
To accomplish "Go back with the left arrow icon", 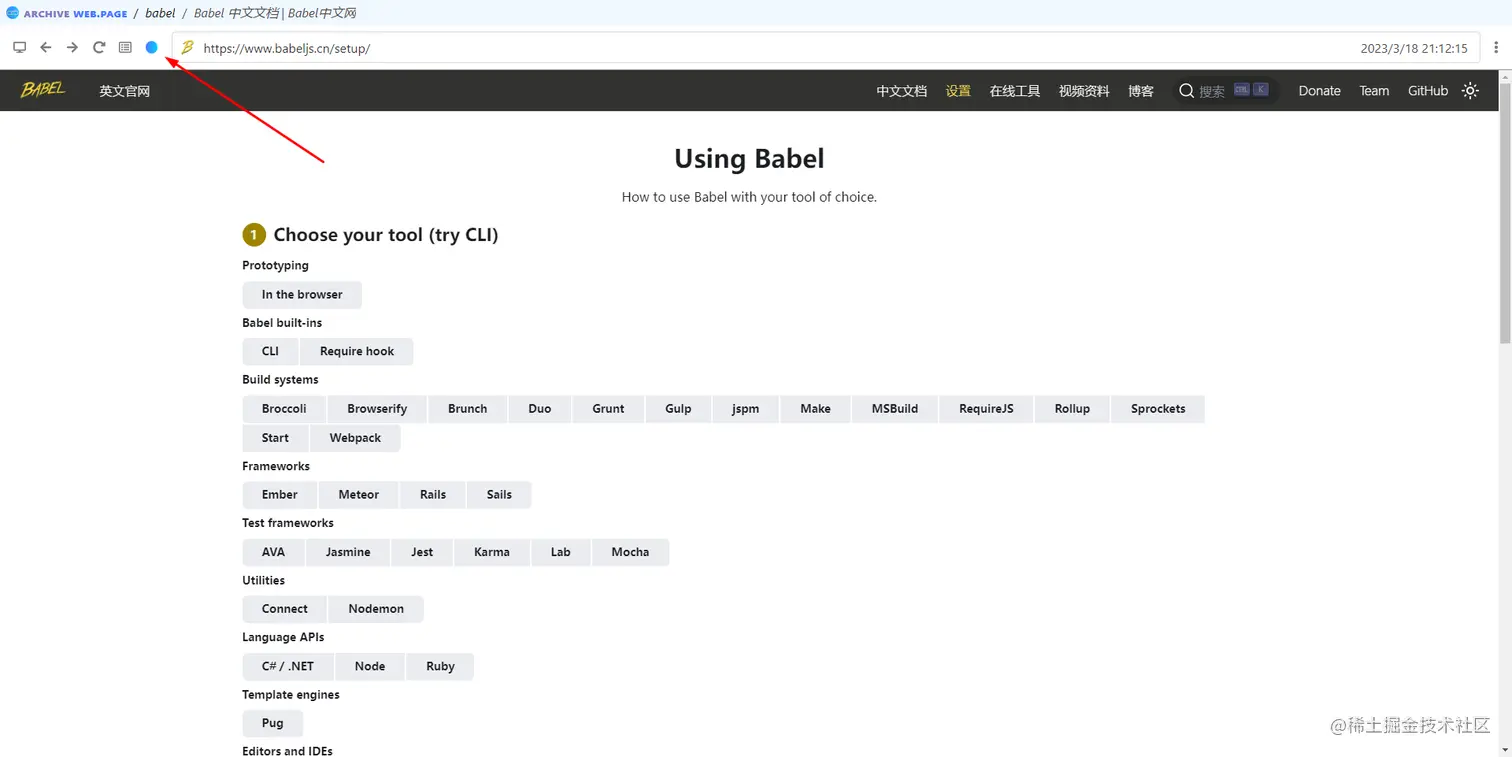I will [x=46, y=47].
